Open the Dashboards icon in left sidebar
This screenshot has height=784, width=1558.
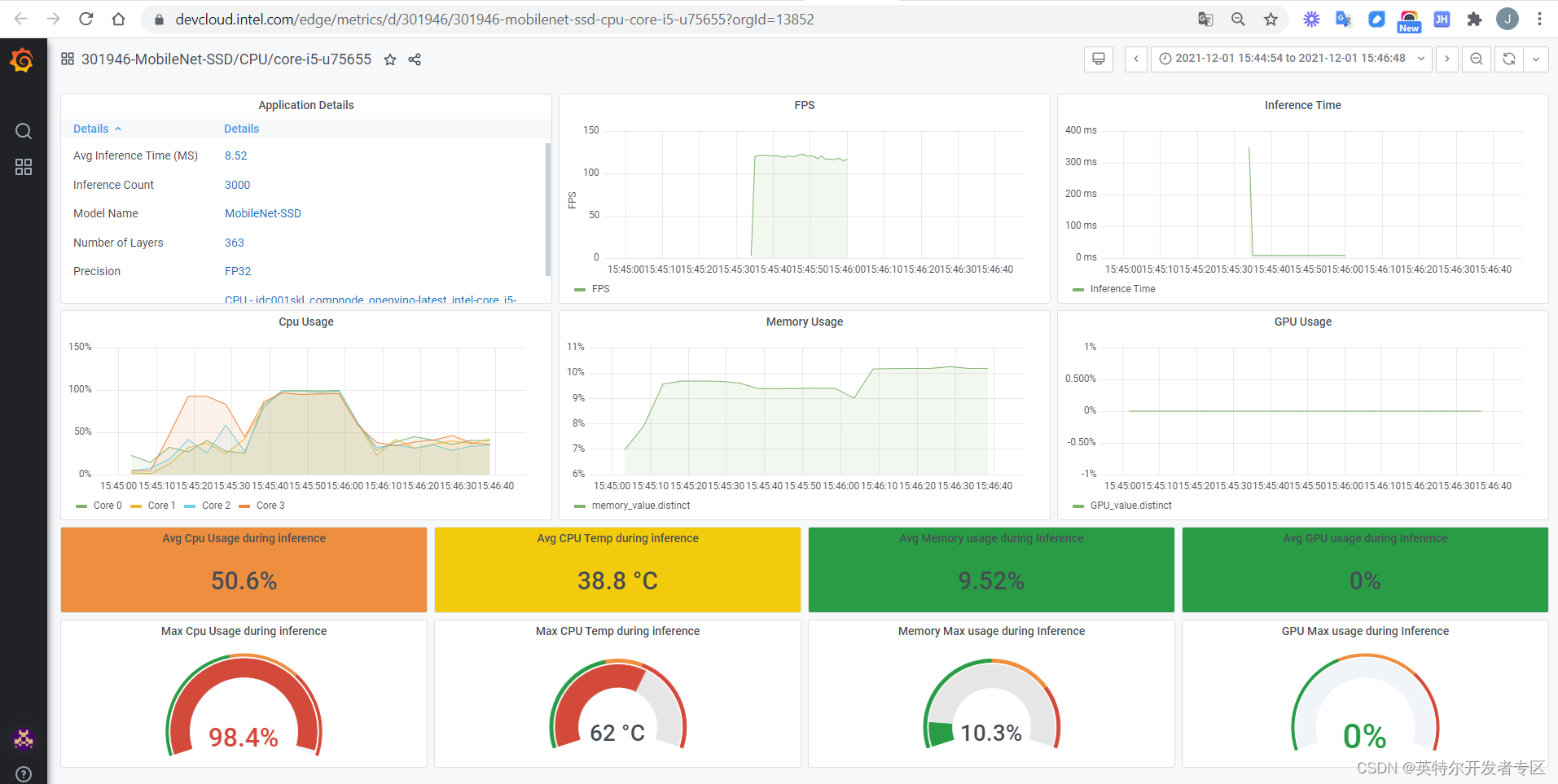coord(23,167)
